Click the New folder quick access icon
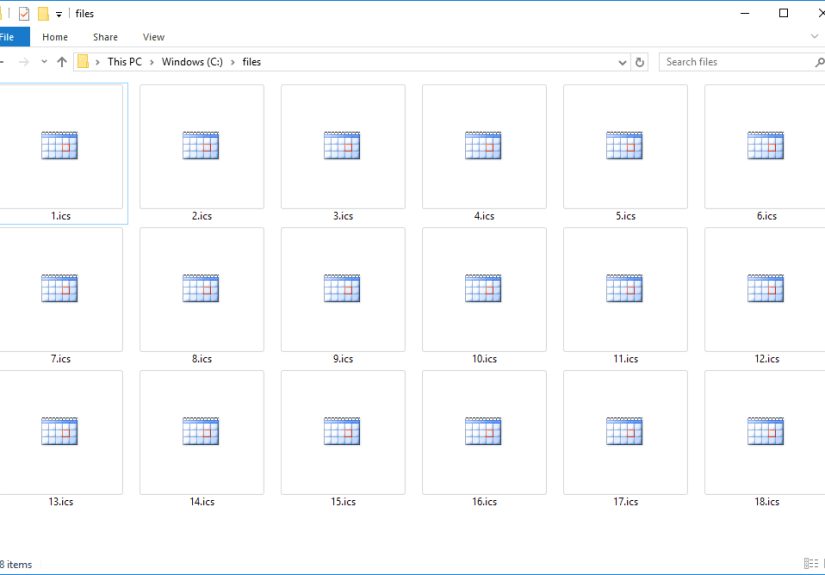The height and width of the screenshot is (575, 825). tap(43, 14)
